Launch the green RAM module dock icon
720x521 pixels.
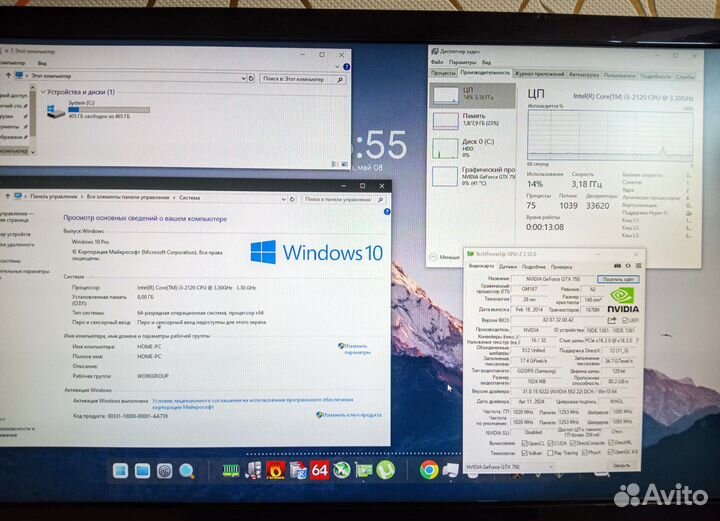[x=231, y=471]
